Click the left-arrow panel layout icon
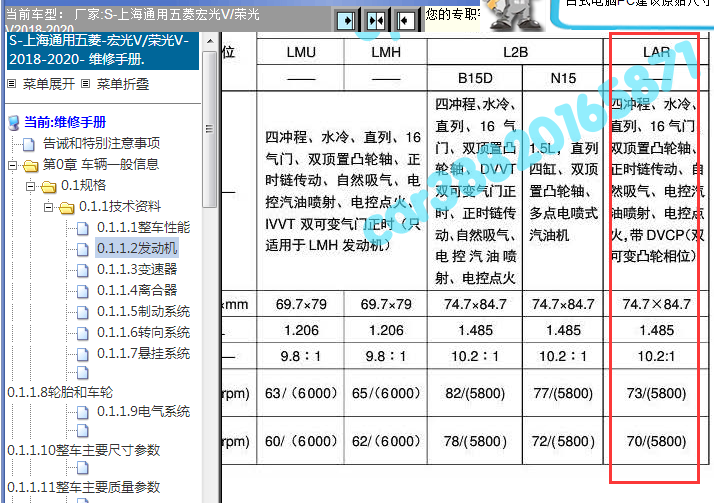This screenshot has height=503, width=714. click(406, 20)
